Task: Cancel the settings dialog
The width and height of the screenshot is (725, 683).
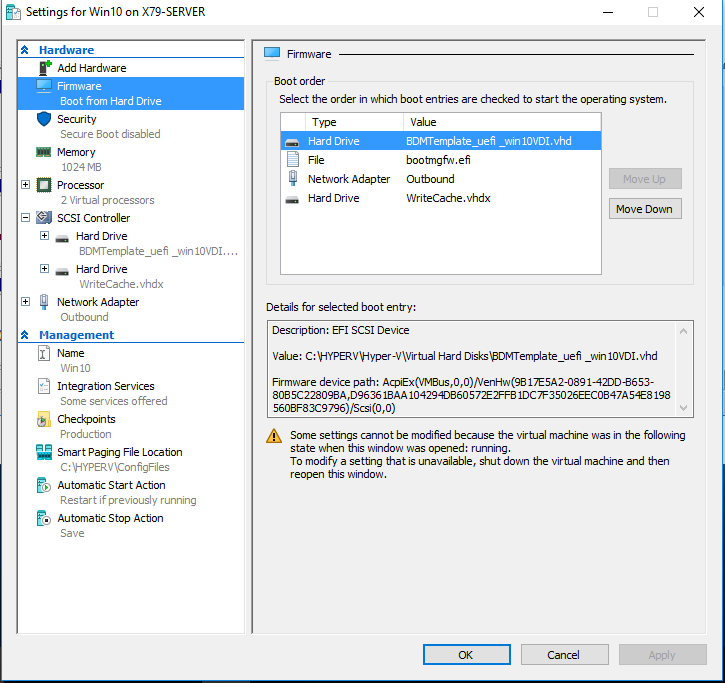Action: tap(563, 655)
